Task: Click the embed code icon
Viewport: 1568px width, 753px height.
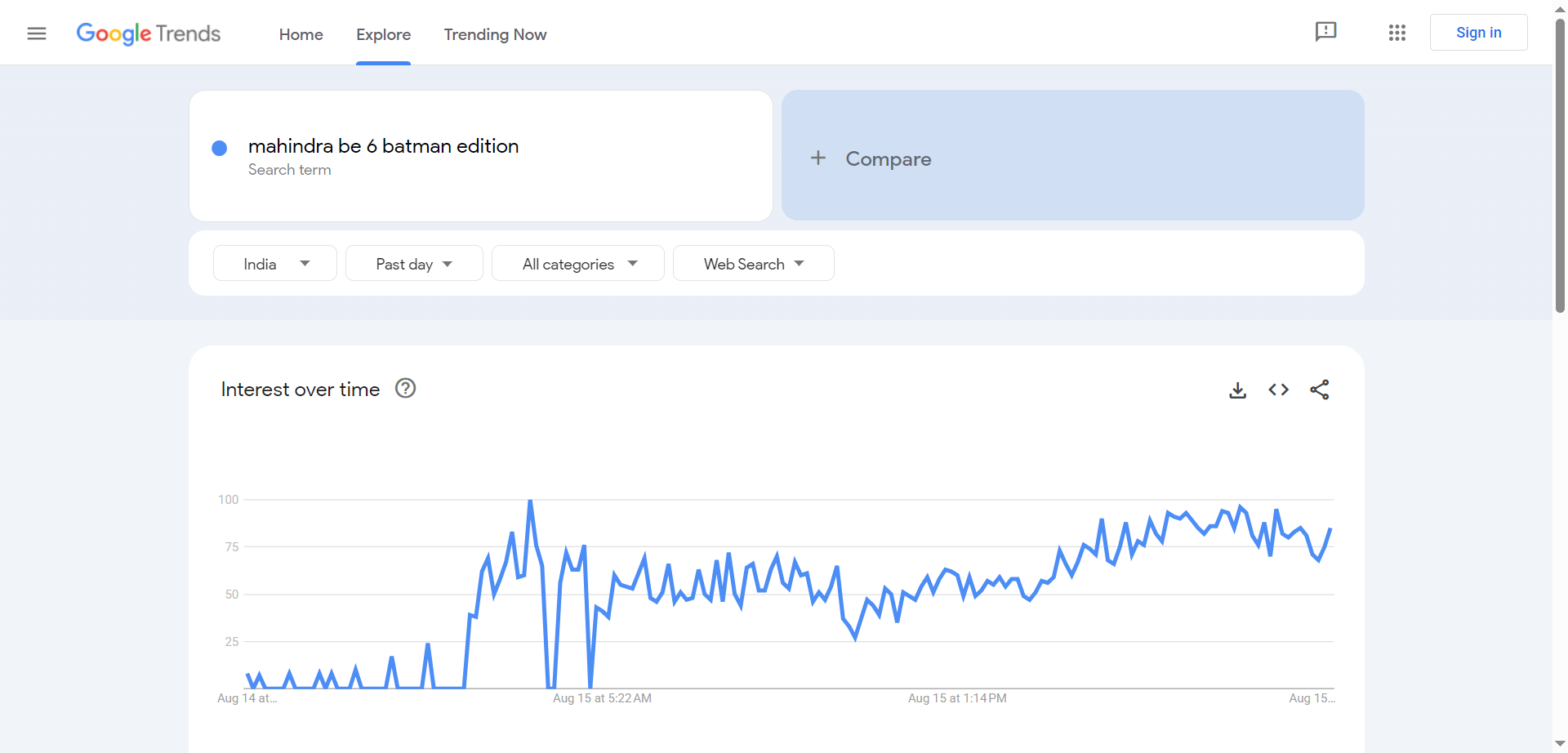Action: point(1279,390)
